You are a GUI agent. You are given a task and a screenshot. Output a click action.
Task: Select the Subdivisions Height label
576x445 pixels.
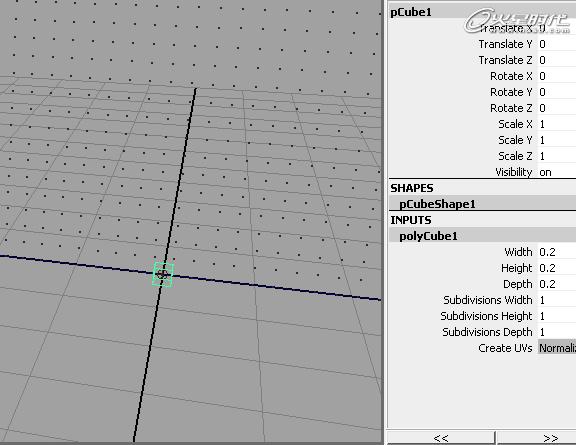point(486,316)
